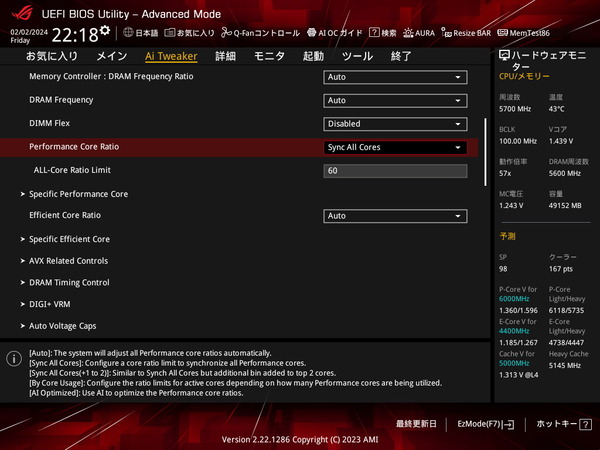This screenshot has width=600, height=450.
Task: Click the EzMode switch arrow icon
Action: (x=509, y=424)
